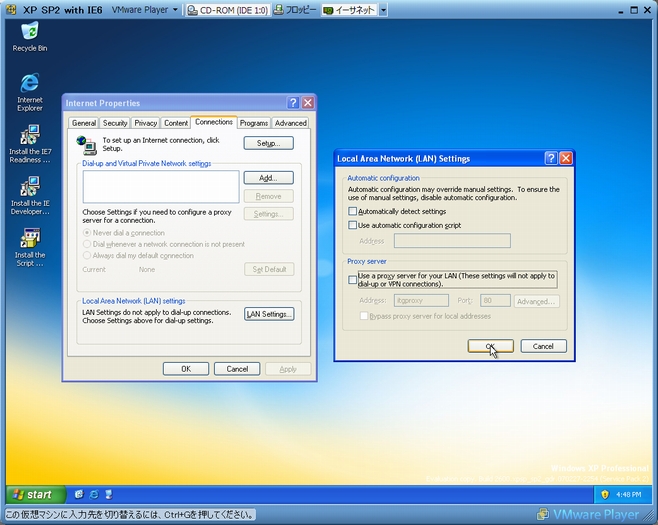Screen dimensions: 658x525
Task: Select the Connections tab
Action: coord(214,122)
